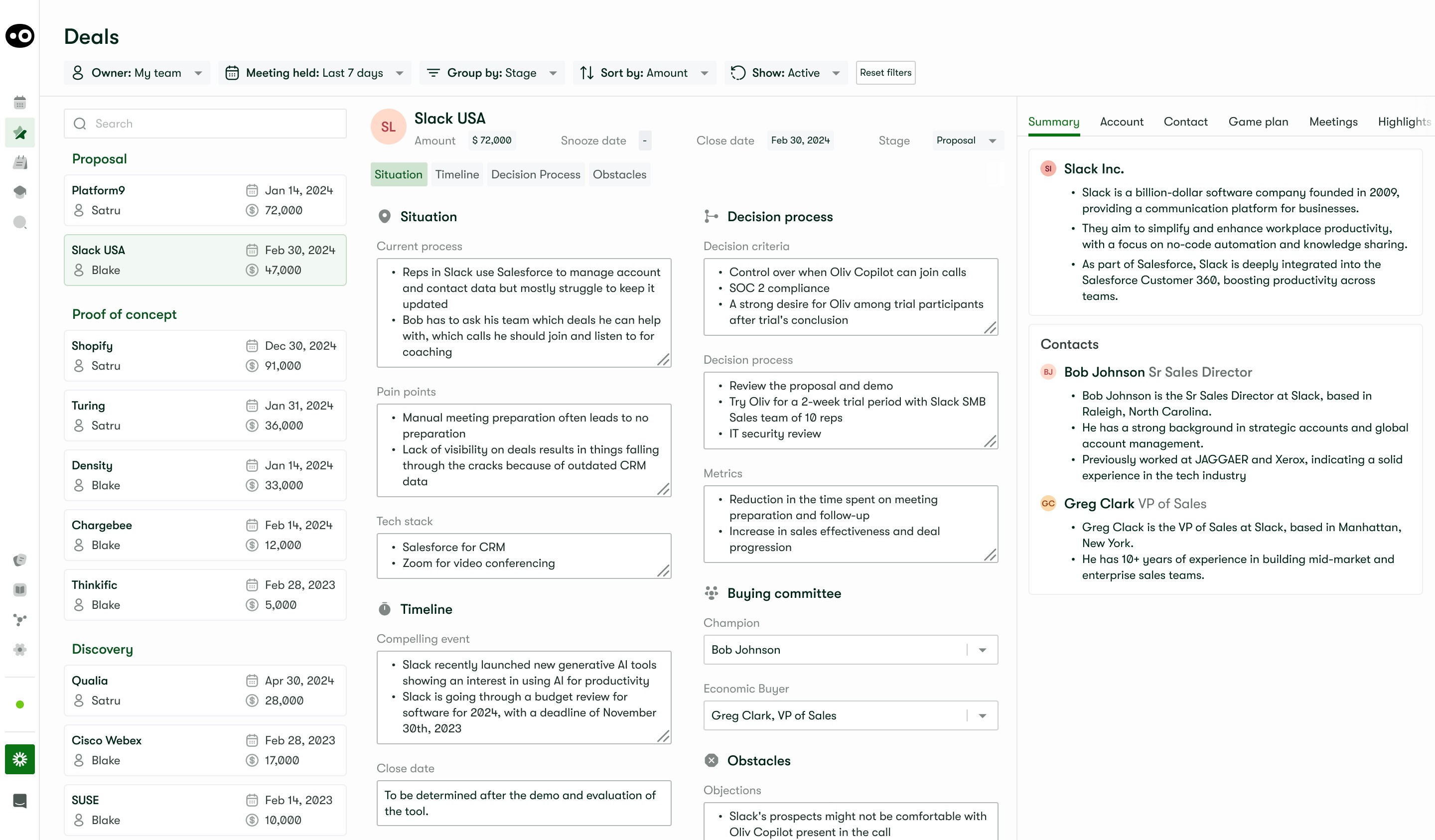Open the book library icon in sidebar
Screen dimensions: 1435x840
[20, 590]
